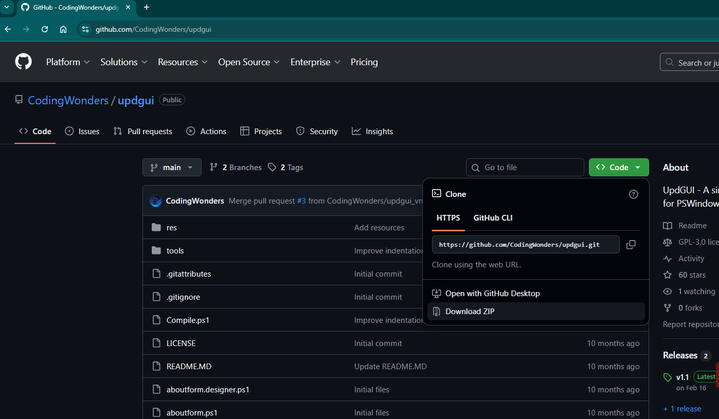This screenshot has width=719, height=419.
Task: Open the main branch selector dropdown
Action: click(x=172, y=167)
